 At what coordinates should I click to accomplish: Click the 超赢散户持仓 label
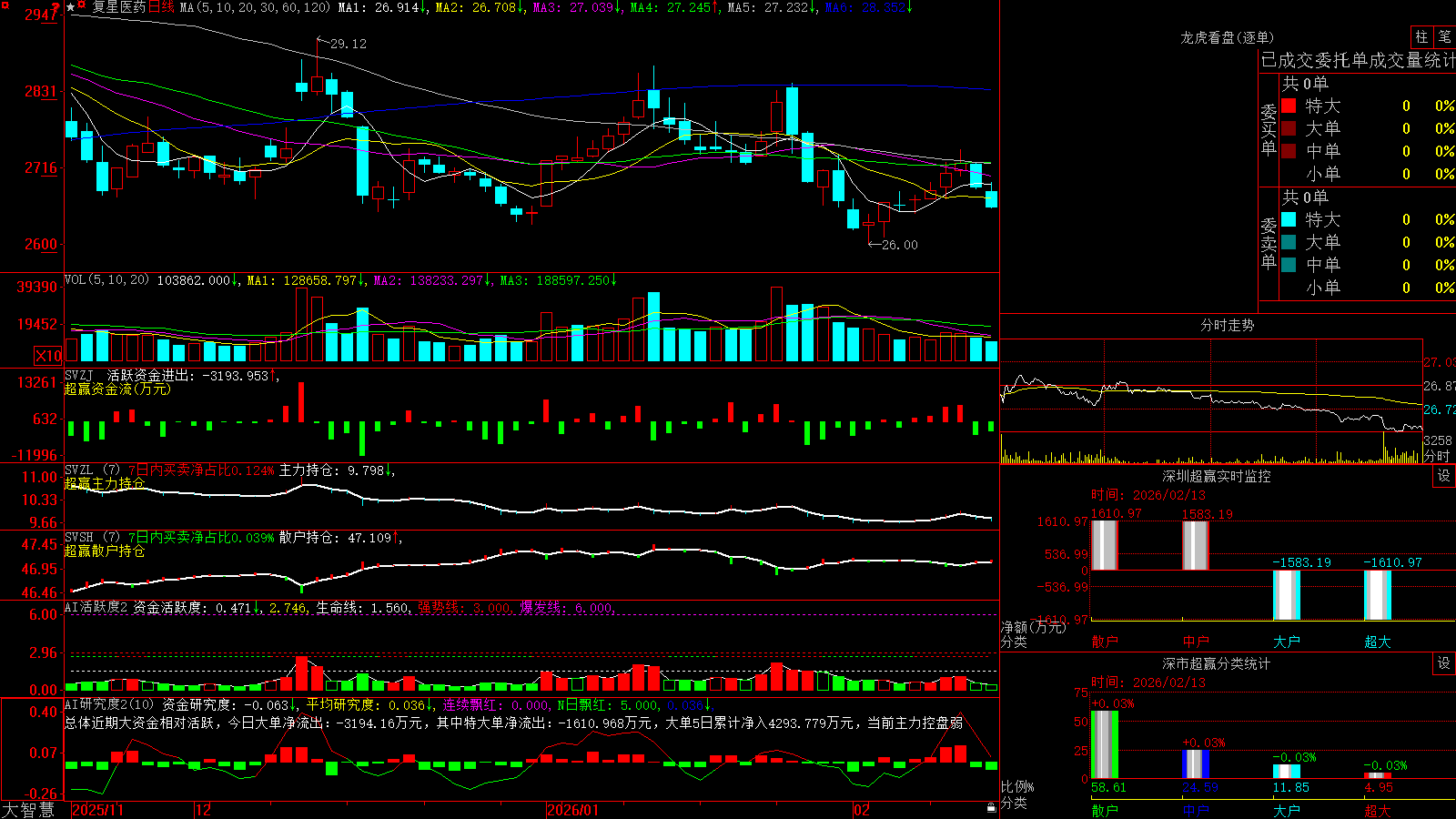pos(105,551)
